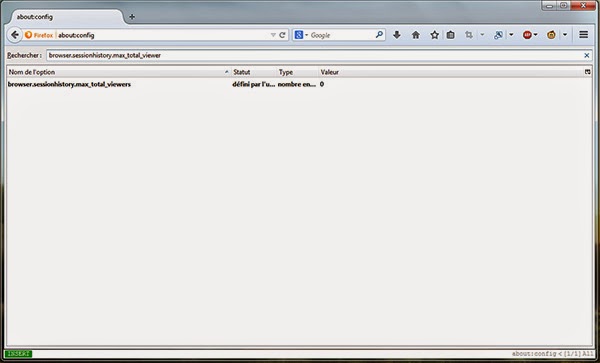Click the Greasemonkey monkey icon
This screenshot has height=363, width=600.
tap(551, 35)
